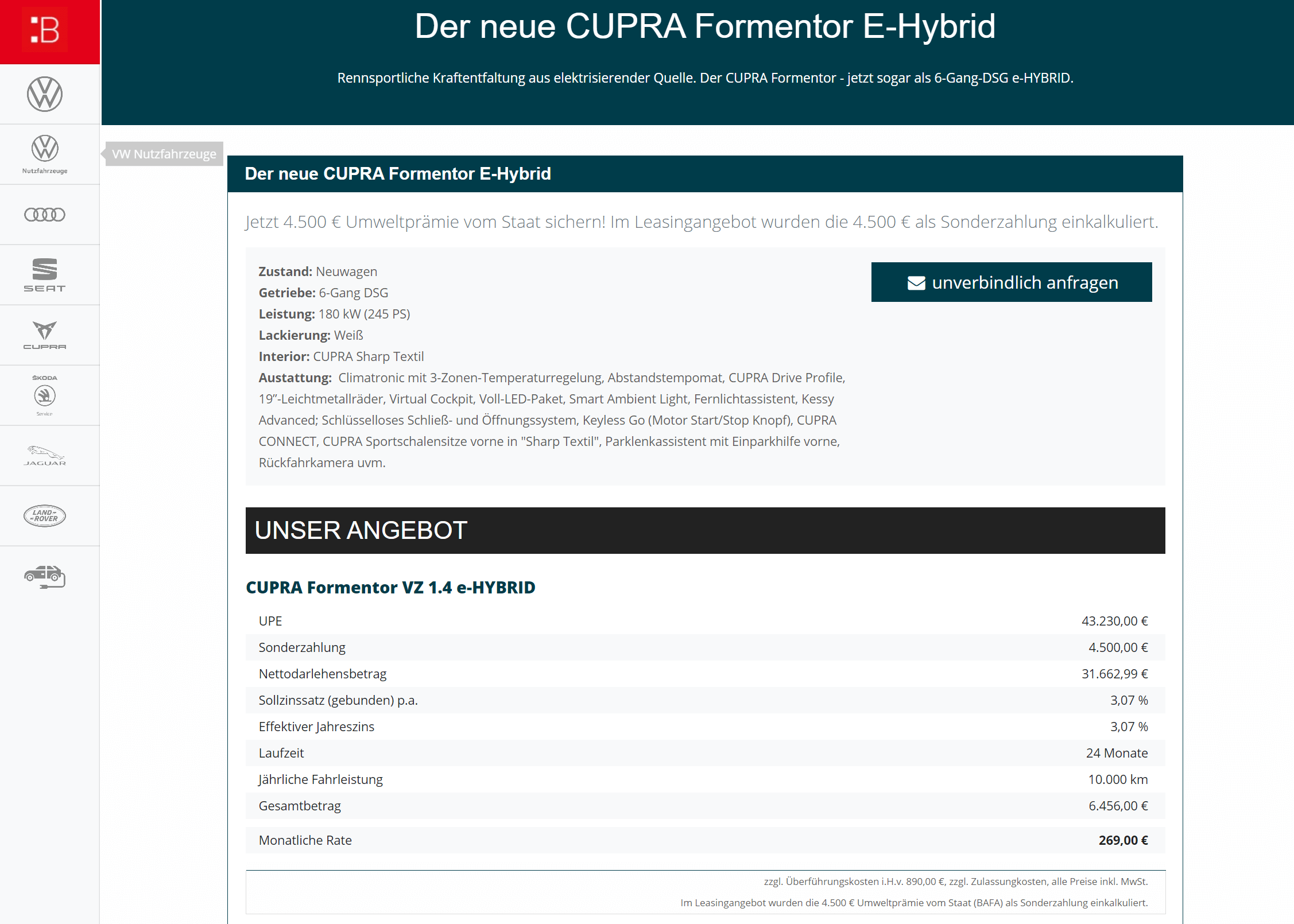Click the 'Jetzt 4.500 € Umweltprämie' intro text
This screenshot has height=924, width=1294.
coord(702,222)
